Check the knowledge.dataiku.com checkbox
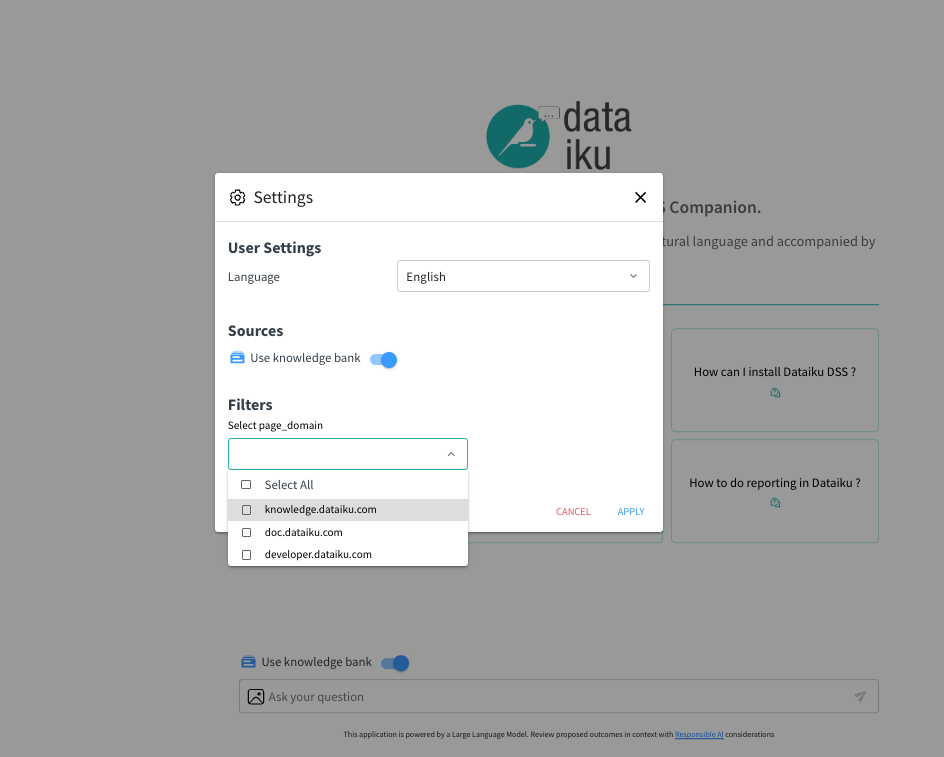944x757 pixels. pos(246,510)
